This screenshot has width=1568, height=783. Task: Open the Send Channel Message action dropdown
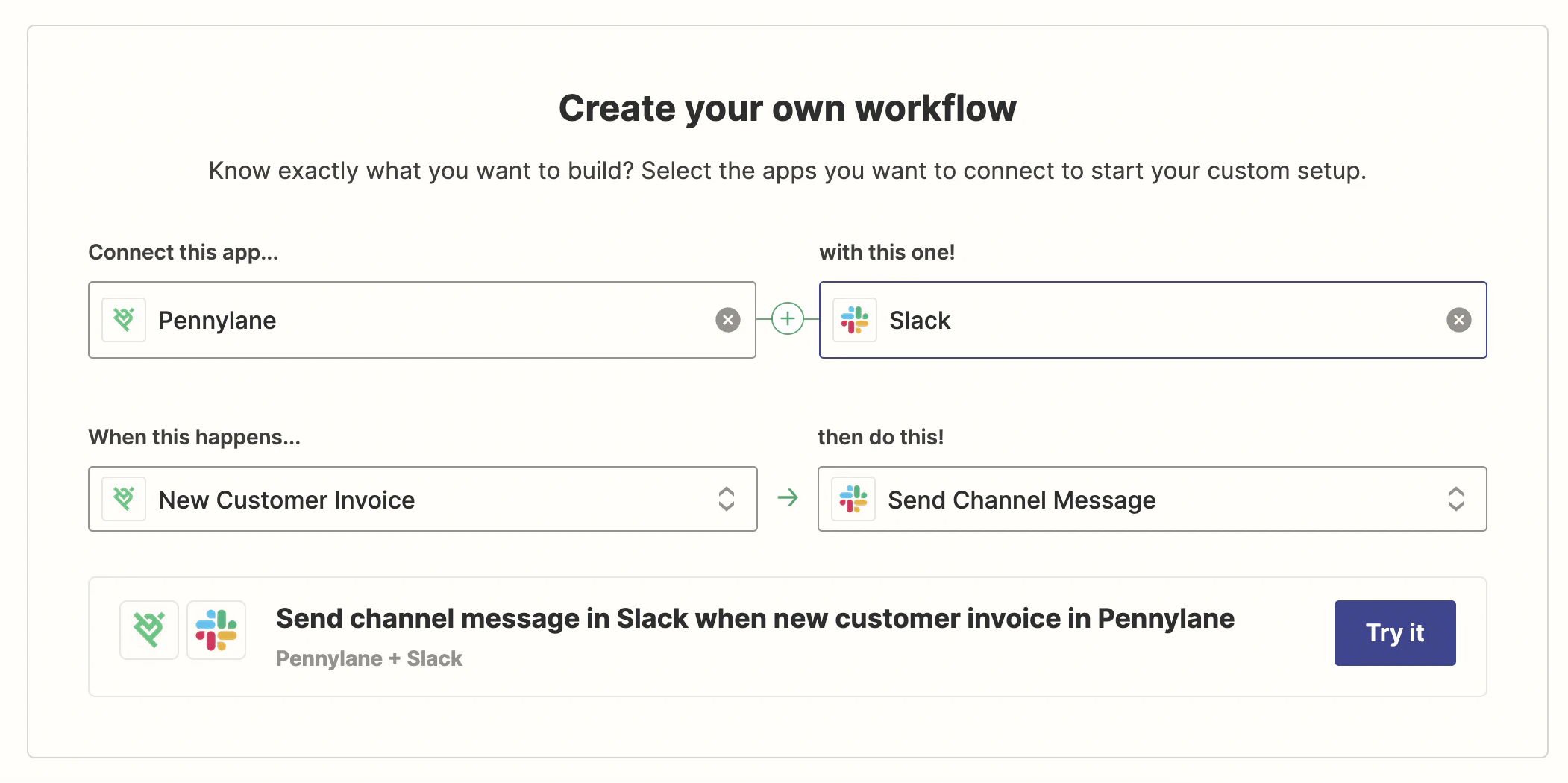[x=1152, y=499]
